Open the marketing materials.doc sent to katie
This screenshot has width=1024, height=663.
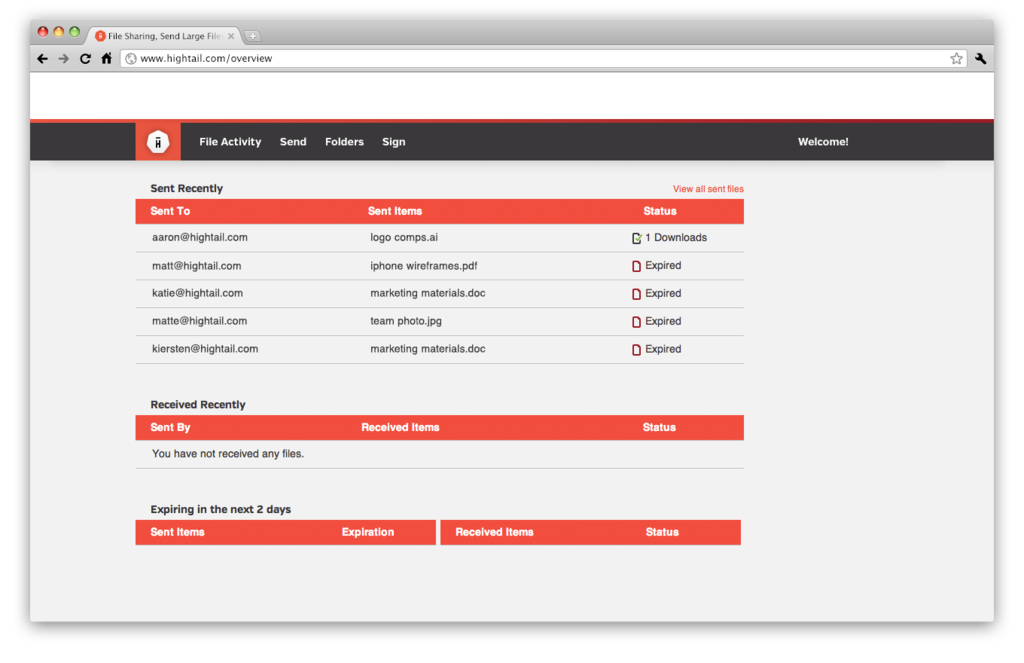pyautogui.click(x=427, y=294)
